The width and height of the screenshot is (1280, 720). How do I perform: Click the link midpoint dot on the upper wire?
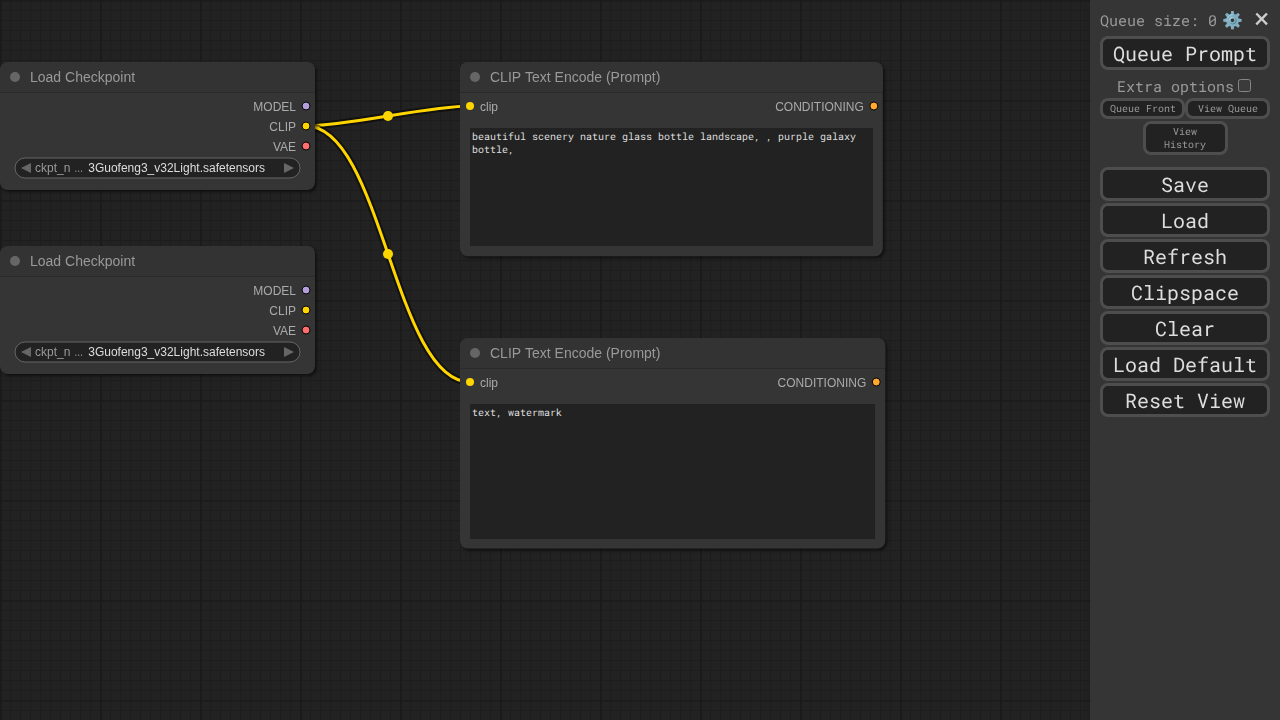coord(388,116)
